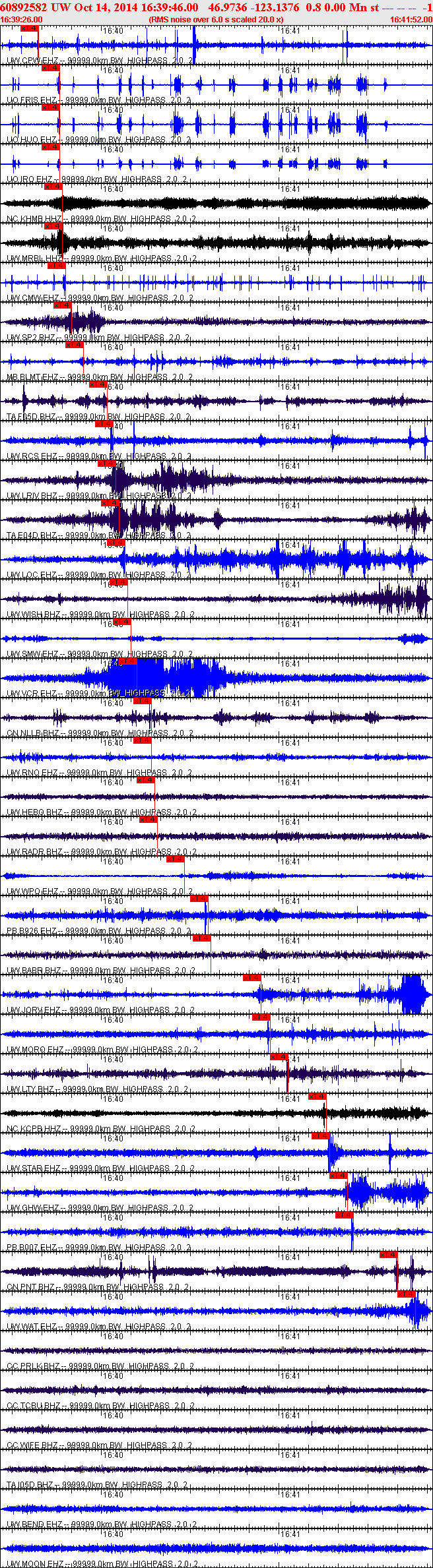
Task: Click the UW BEND EHZ station label
Action: click(x=34, y=1524)
